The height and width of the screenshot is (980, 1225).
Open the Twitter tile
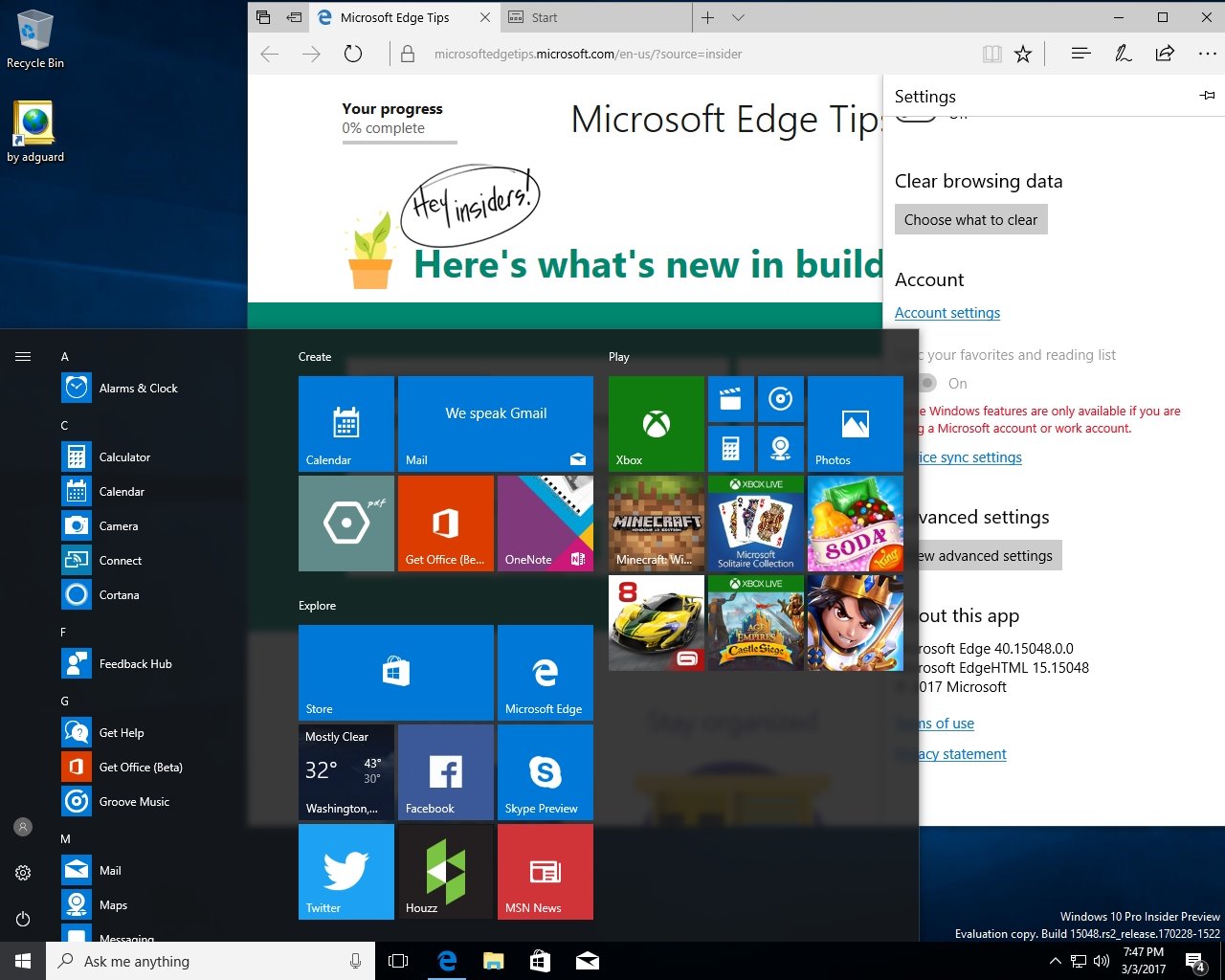click(x=346, y=872)
